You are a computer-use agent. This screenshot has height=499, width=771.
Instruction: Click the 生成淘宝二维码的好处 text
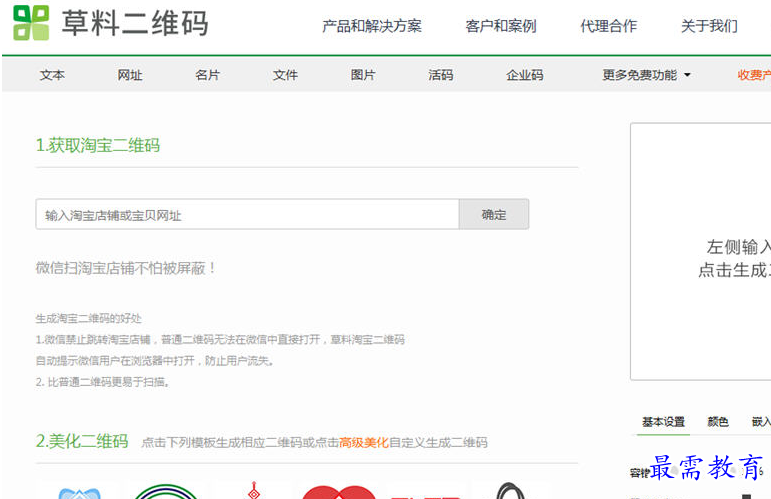click(x=89, y=319)
